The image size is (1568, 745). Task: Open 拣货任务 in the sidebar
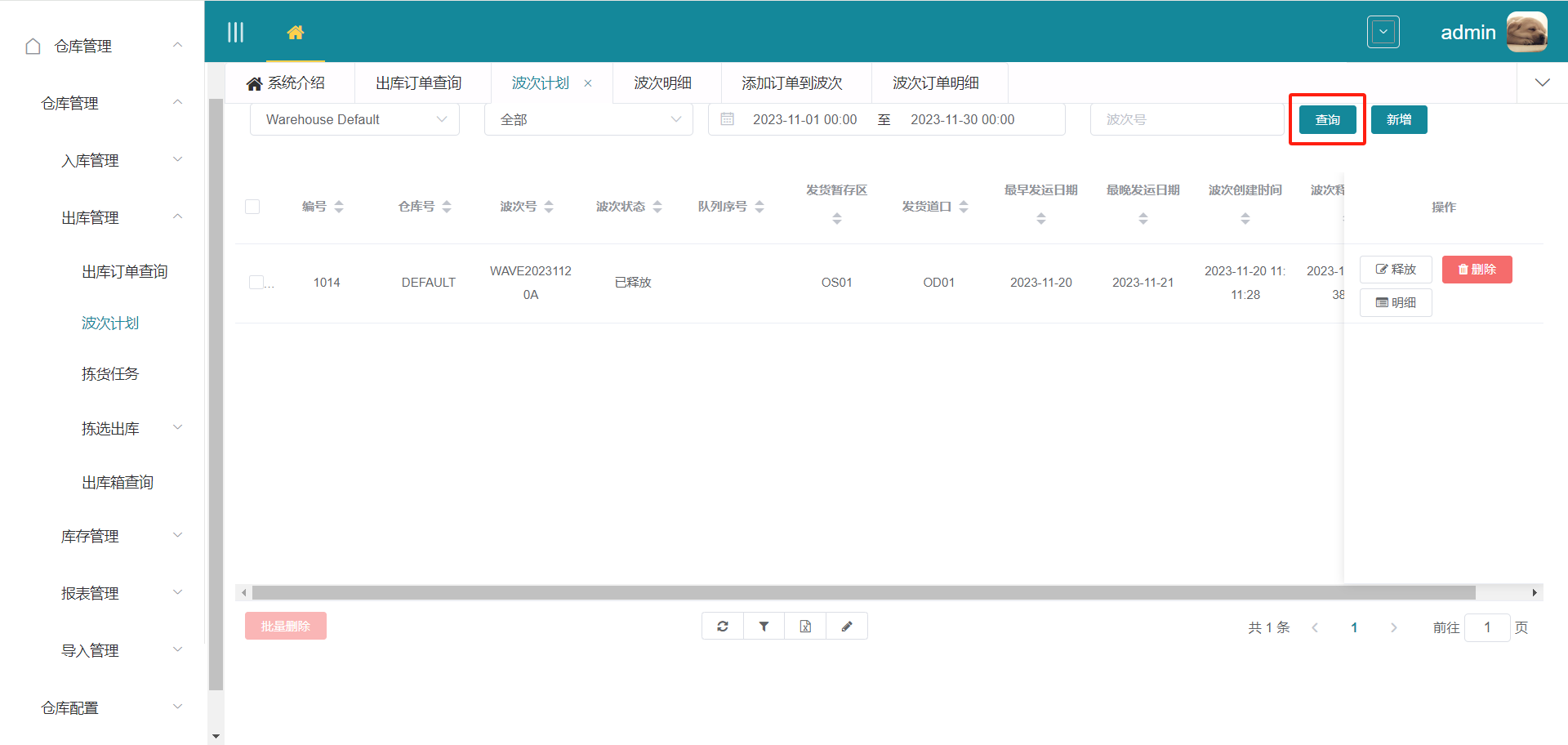[x=110, y=374]
